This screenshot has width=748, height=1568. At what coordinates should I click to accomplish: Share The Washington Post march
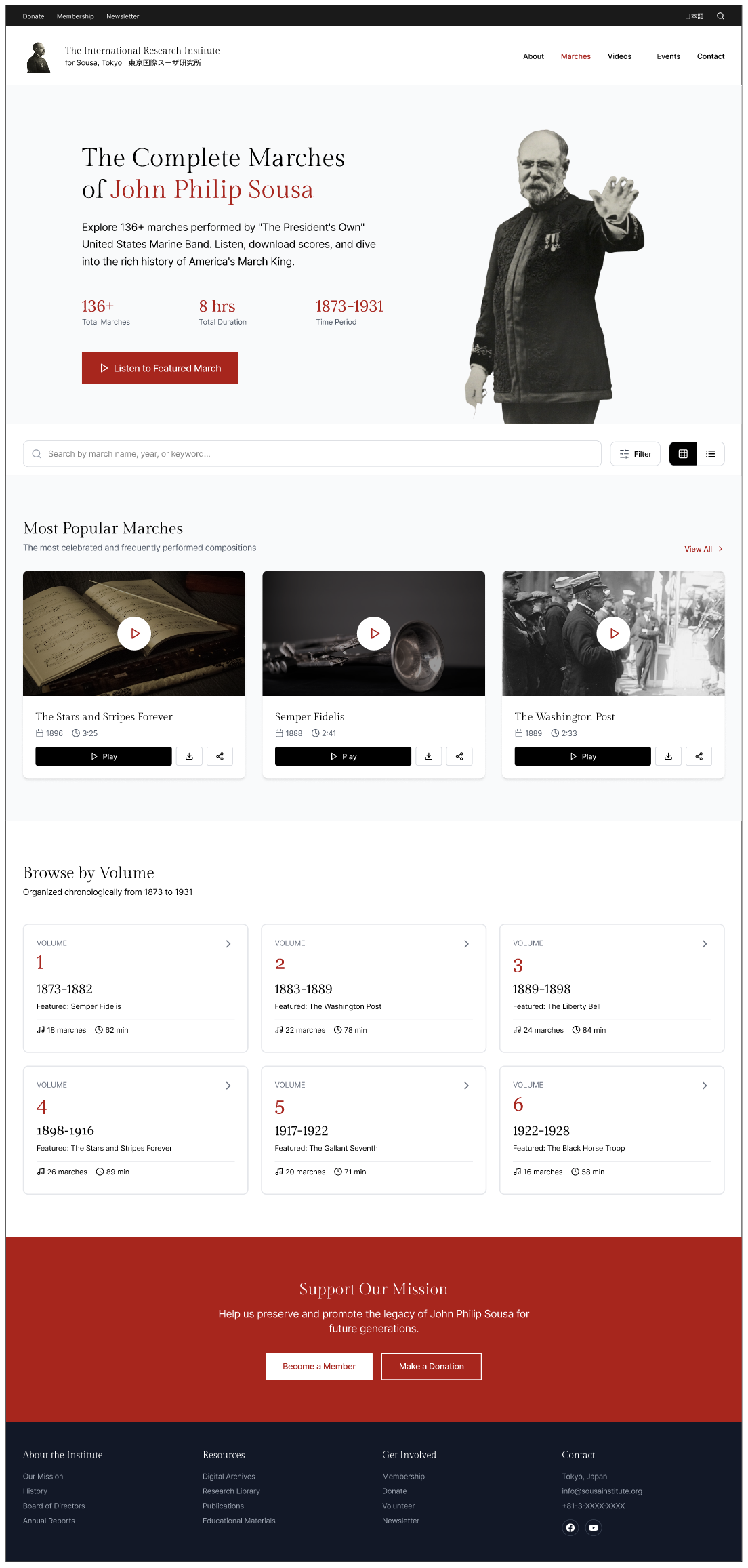(699, 756)
